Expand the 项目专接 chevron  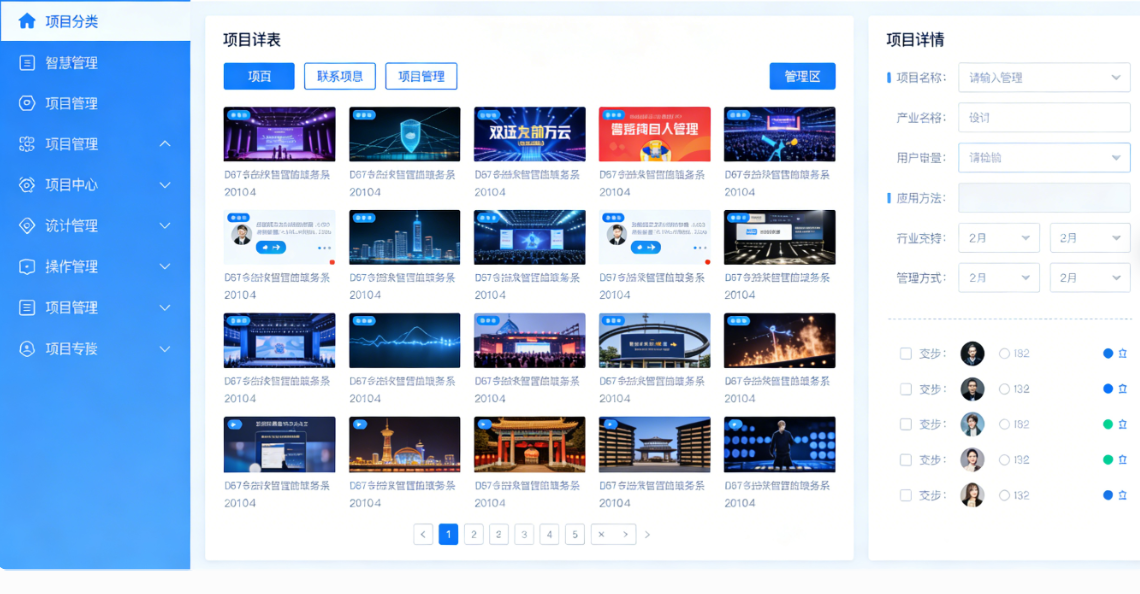pos(165,349)
